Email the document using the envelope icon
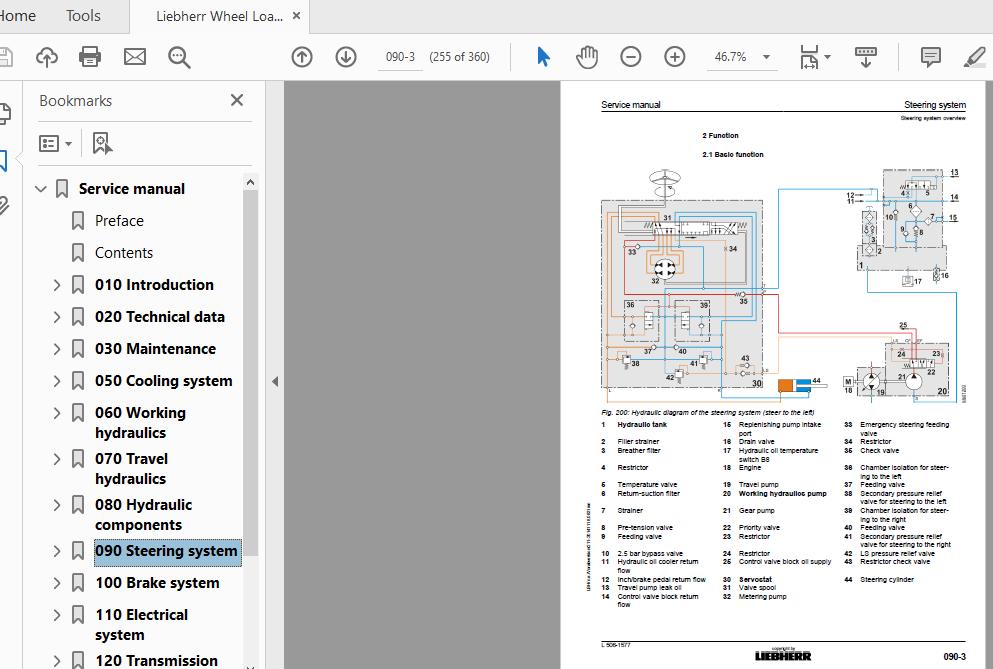This screenshot has width=993, height=669. tap(134, 56)
